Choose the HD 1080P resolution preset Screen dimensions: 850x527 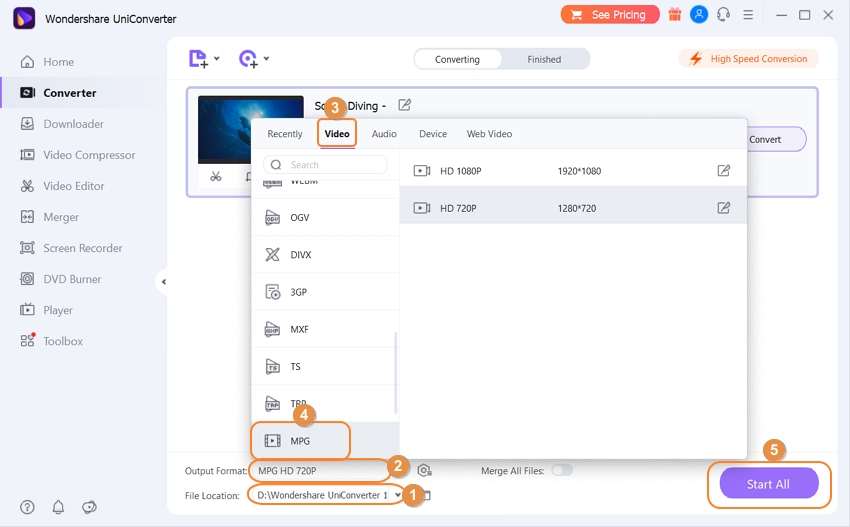point(573,171)
